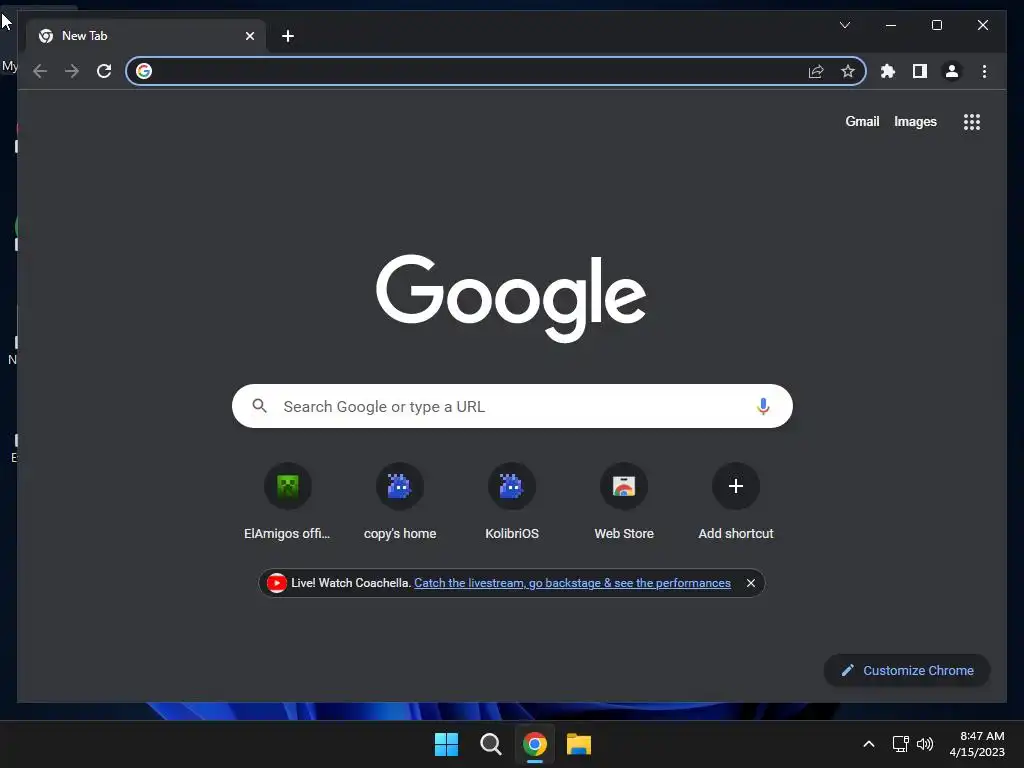1024x768 pixels.
Task: Toggle the side panel icon
Action: pos(920,71)
